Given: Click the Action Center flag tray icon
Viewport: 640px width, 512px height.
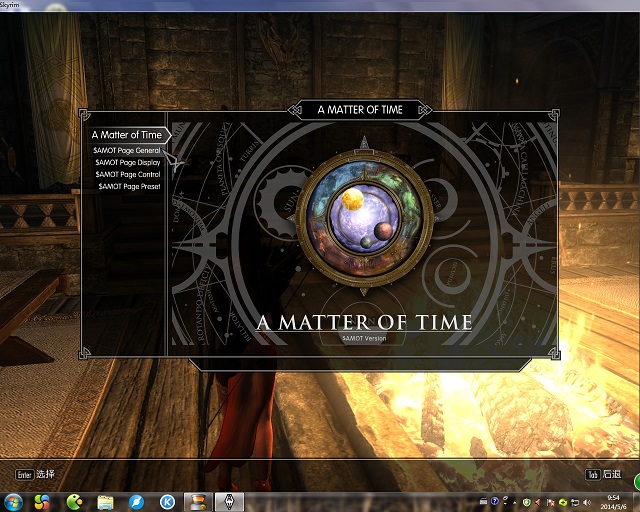Looking at the screenshot, I should [551, 502].
